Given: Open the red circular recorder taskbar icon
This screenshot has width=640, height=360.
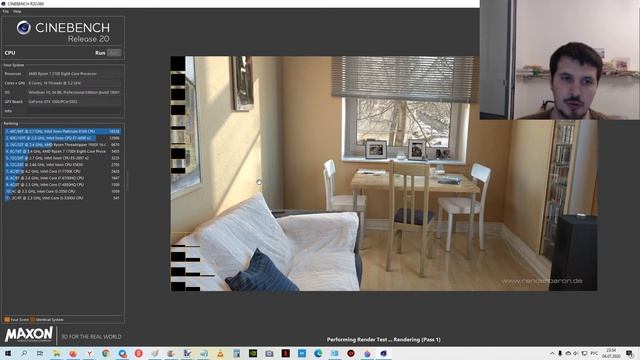Looking at the screenshot, I should (351, 353).
